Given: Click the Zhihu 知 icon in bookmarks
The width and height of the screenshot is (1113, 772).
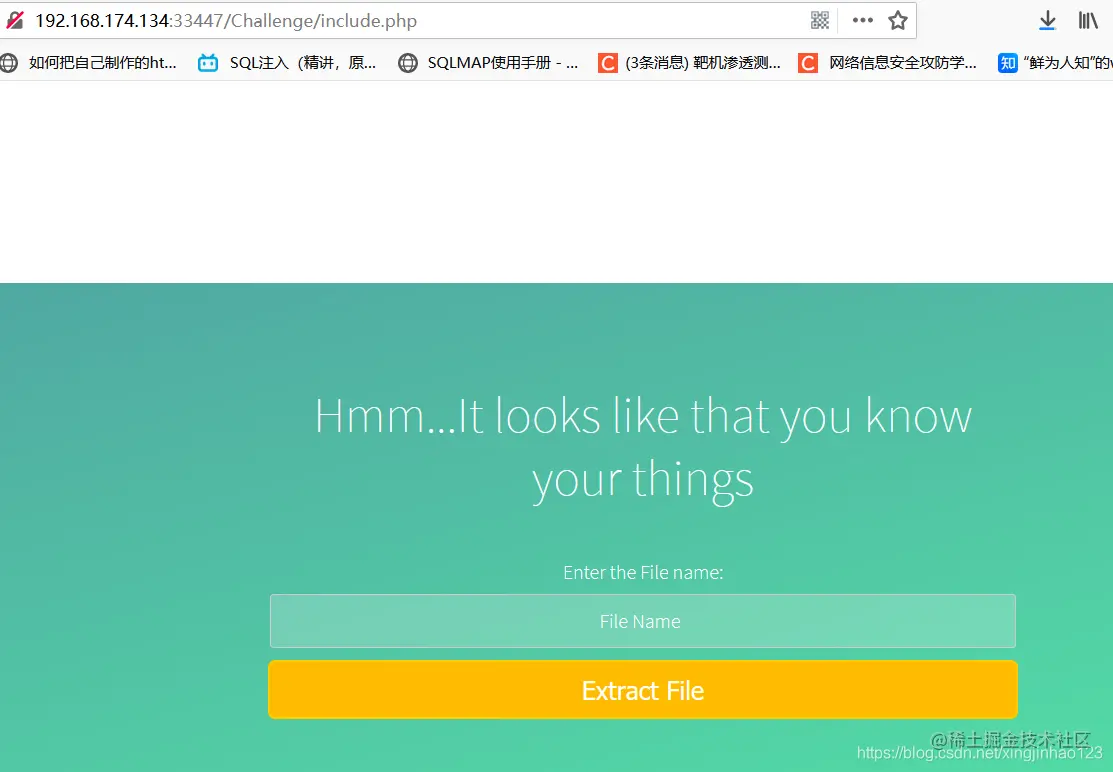Looking at the screenshot, I should [1007, 63].
